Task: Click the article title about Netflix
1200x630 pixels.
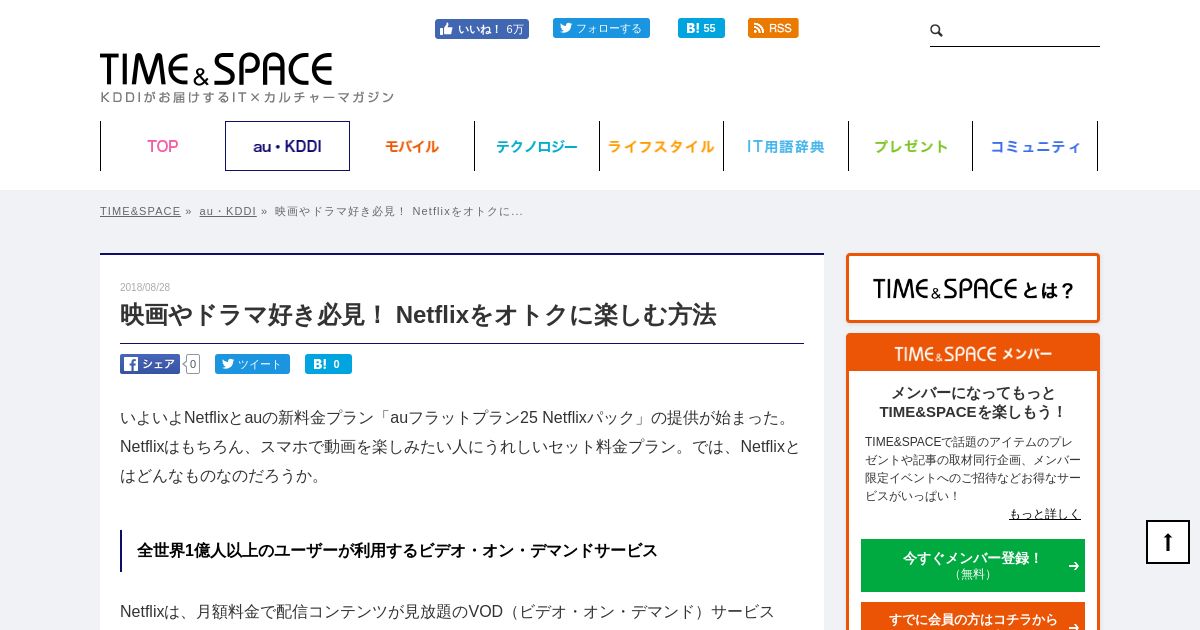Action: [418, 315]
